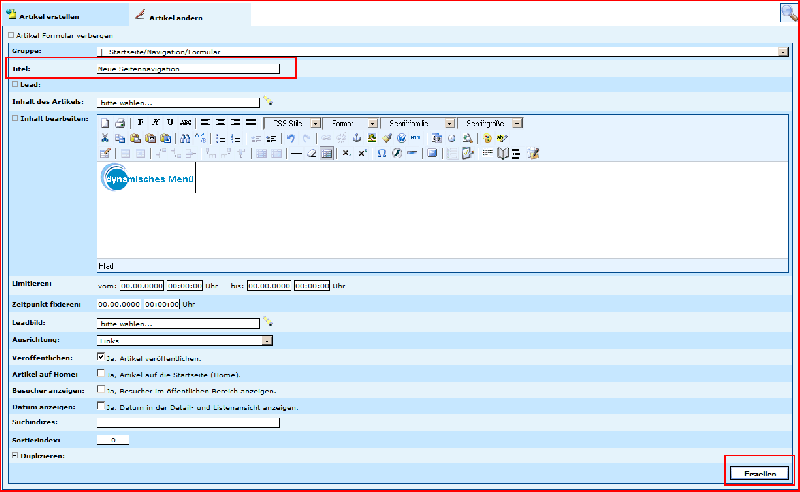
Task: Enable the 'Artikel auf Home' checkbox
Action: click(x=101, y=373)
